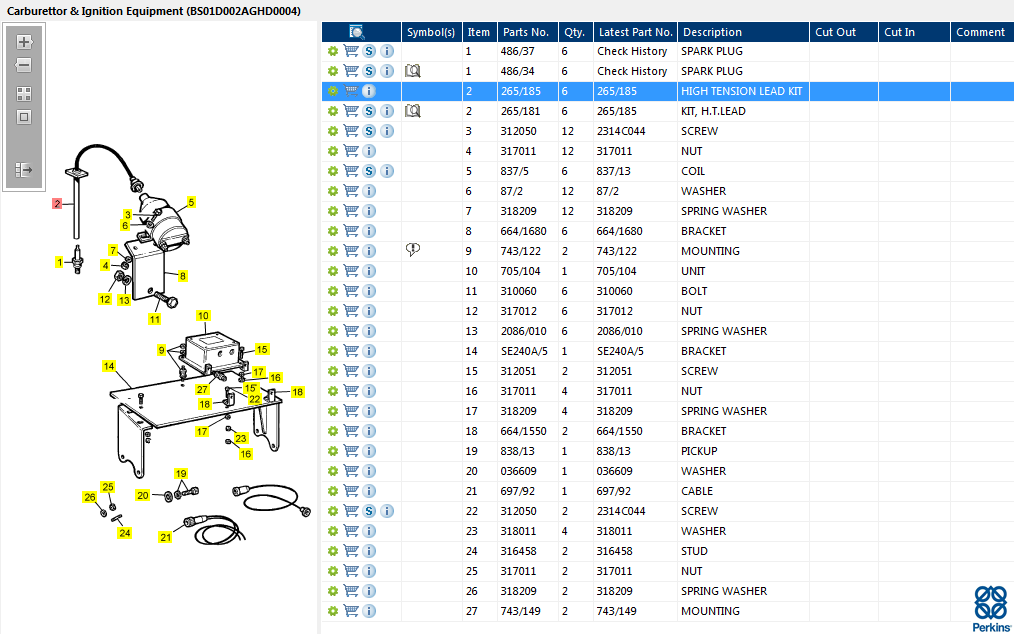Screen dimensions: 1014x634
Task: Select callout 24 near the stud
Action: pos(125,533)
